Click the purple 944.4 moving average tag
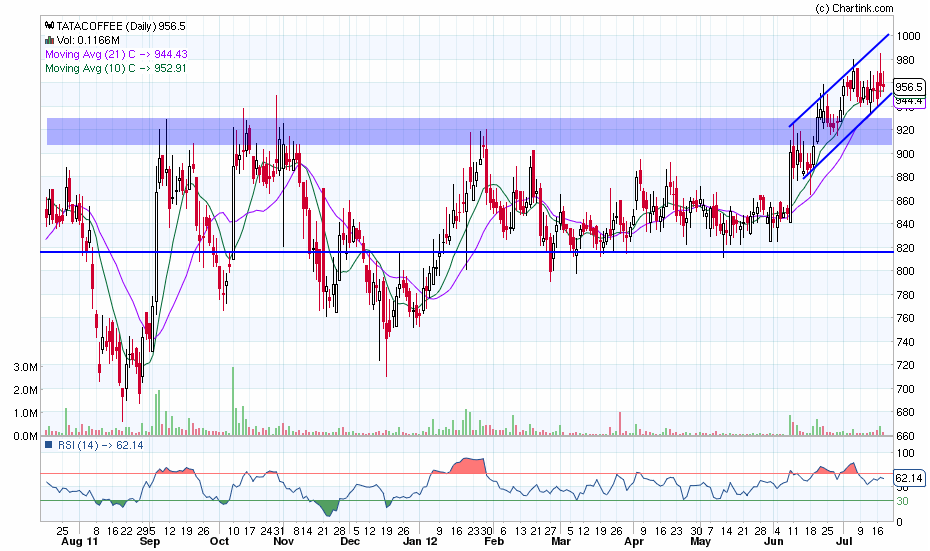930x551 pixels. [x=909, y=101]
